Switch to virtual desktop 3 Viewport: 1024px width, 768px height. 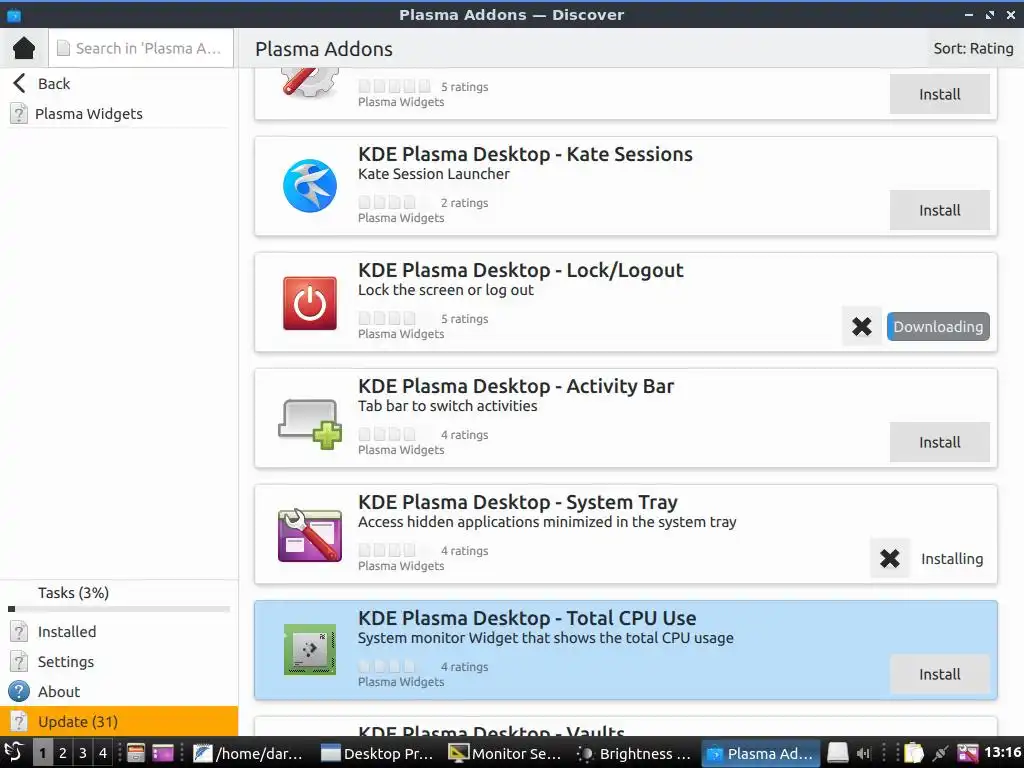[x=83, y=753]
